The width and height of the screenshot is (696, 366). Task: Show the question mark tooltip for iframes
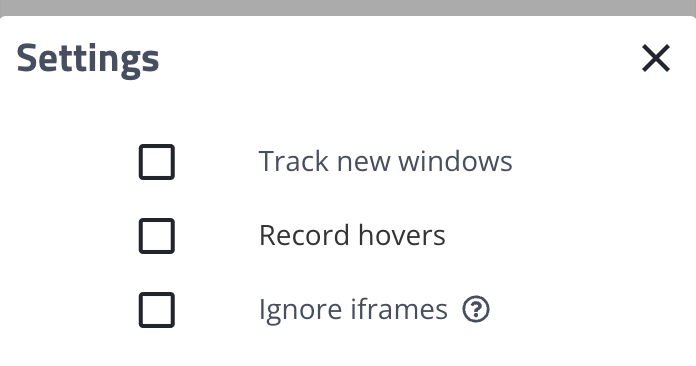point(476,309)
